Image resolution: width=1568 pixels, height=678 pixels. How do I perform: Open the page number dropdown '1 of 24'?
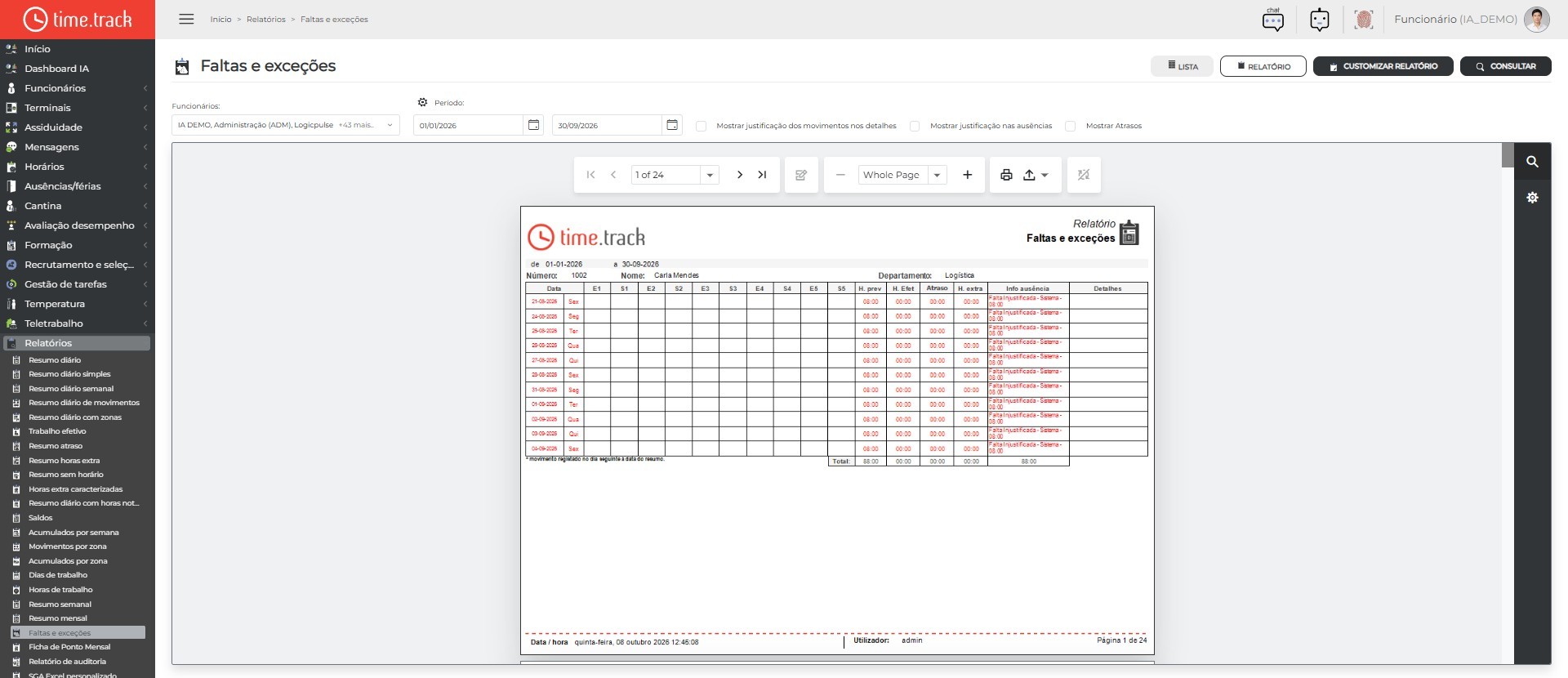[x=710, y=175]
